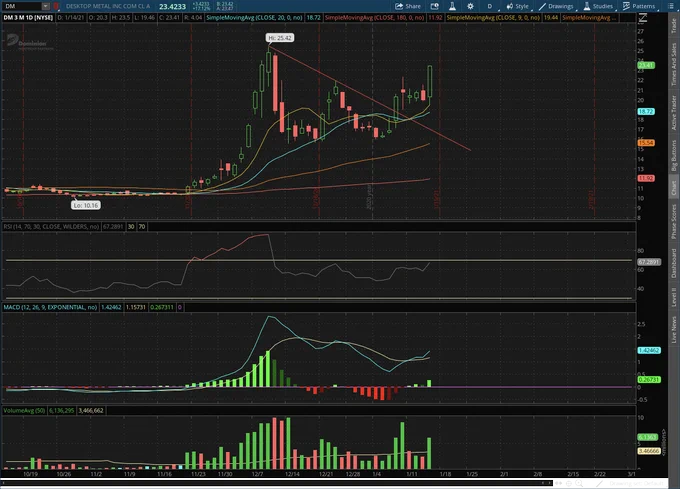Click the red 11.92 moving average tag
Screen dimensions: 680x489
(x=646, y=178)
